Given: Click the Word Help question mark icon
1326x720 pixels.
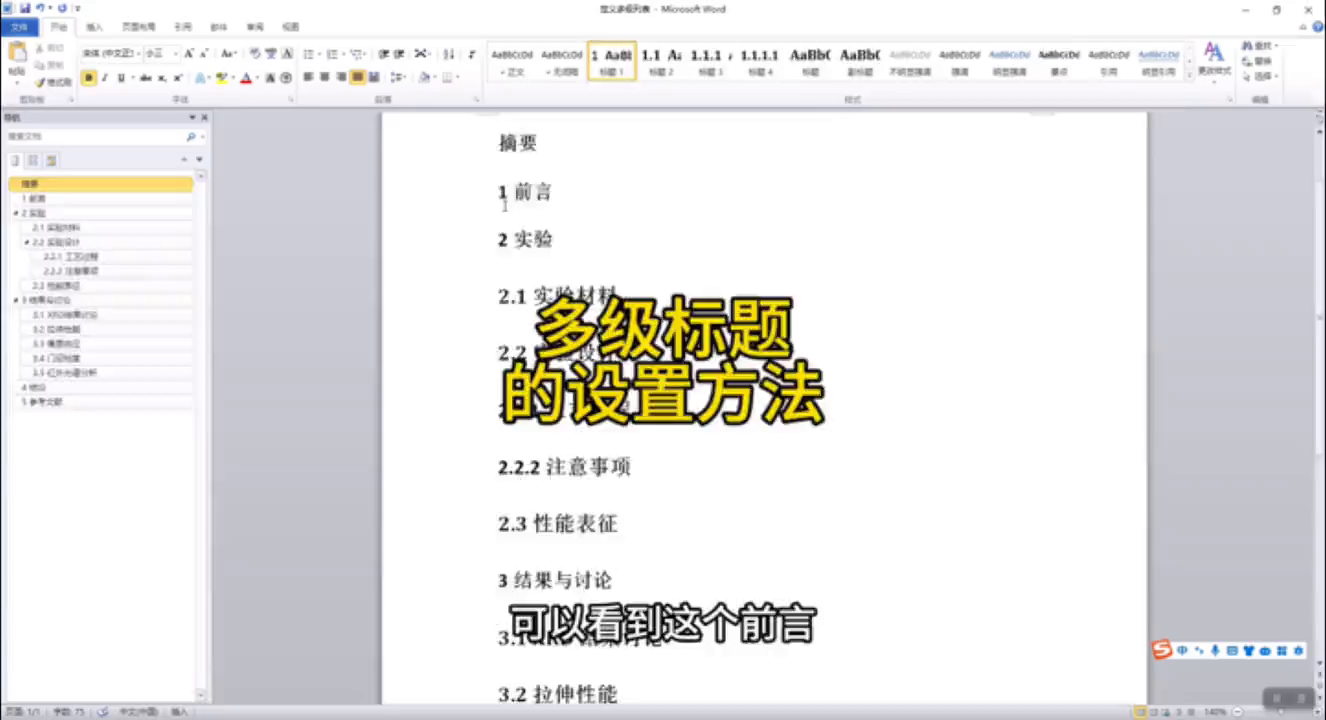Looking at the screenshot, I should 1317,27.
